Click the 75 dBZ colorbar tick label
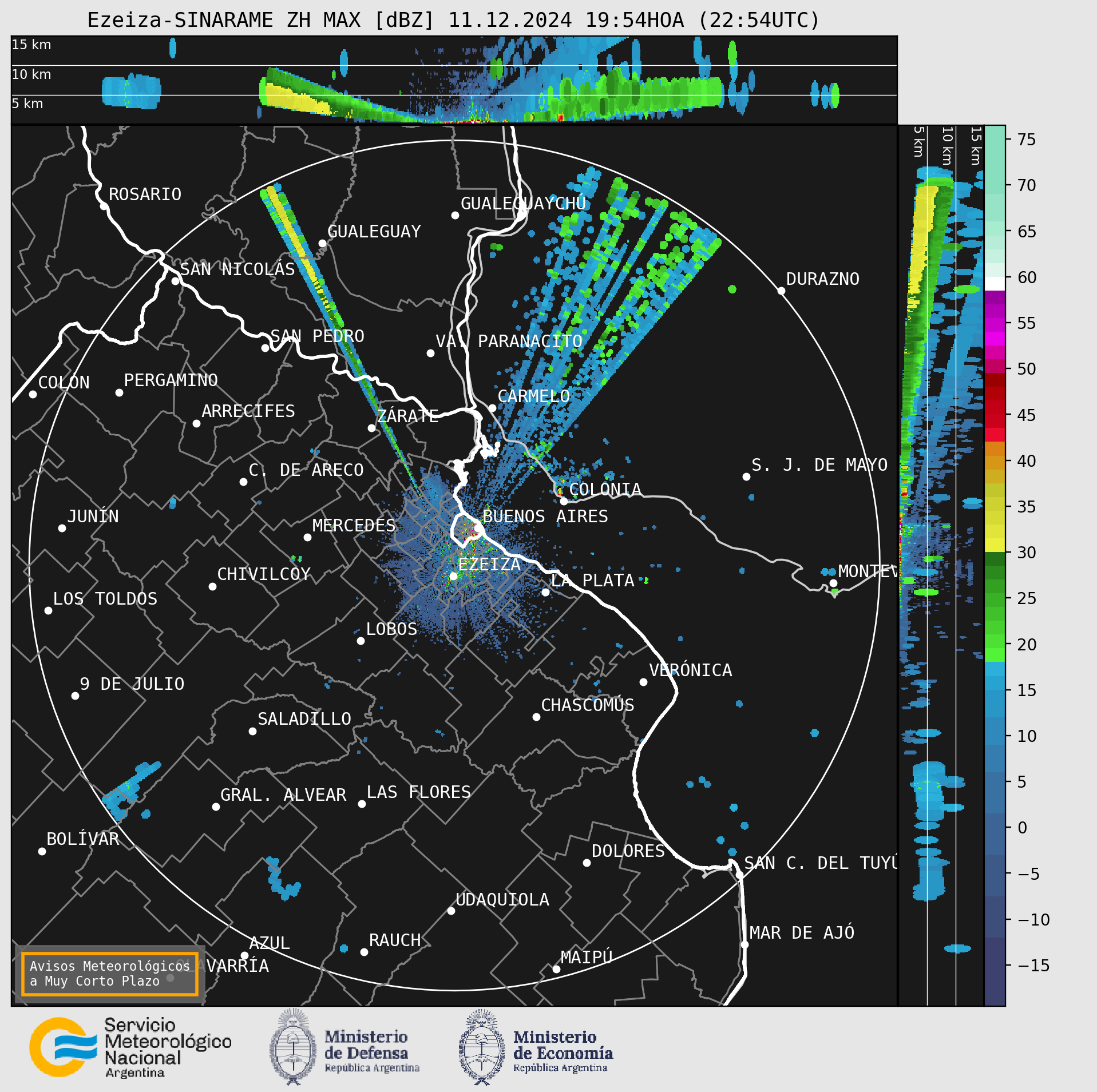Screen dimensions: 1097x1092 click(x=1027, y=139)
